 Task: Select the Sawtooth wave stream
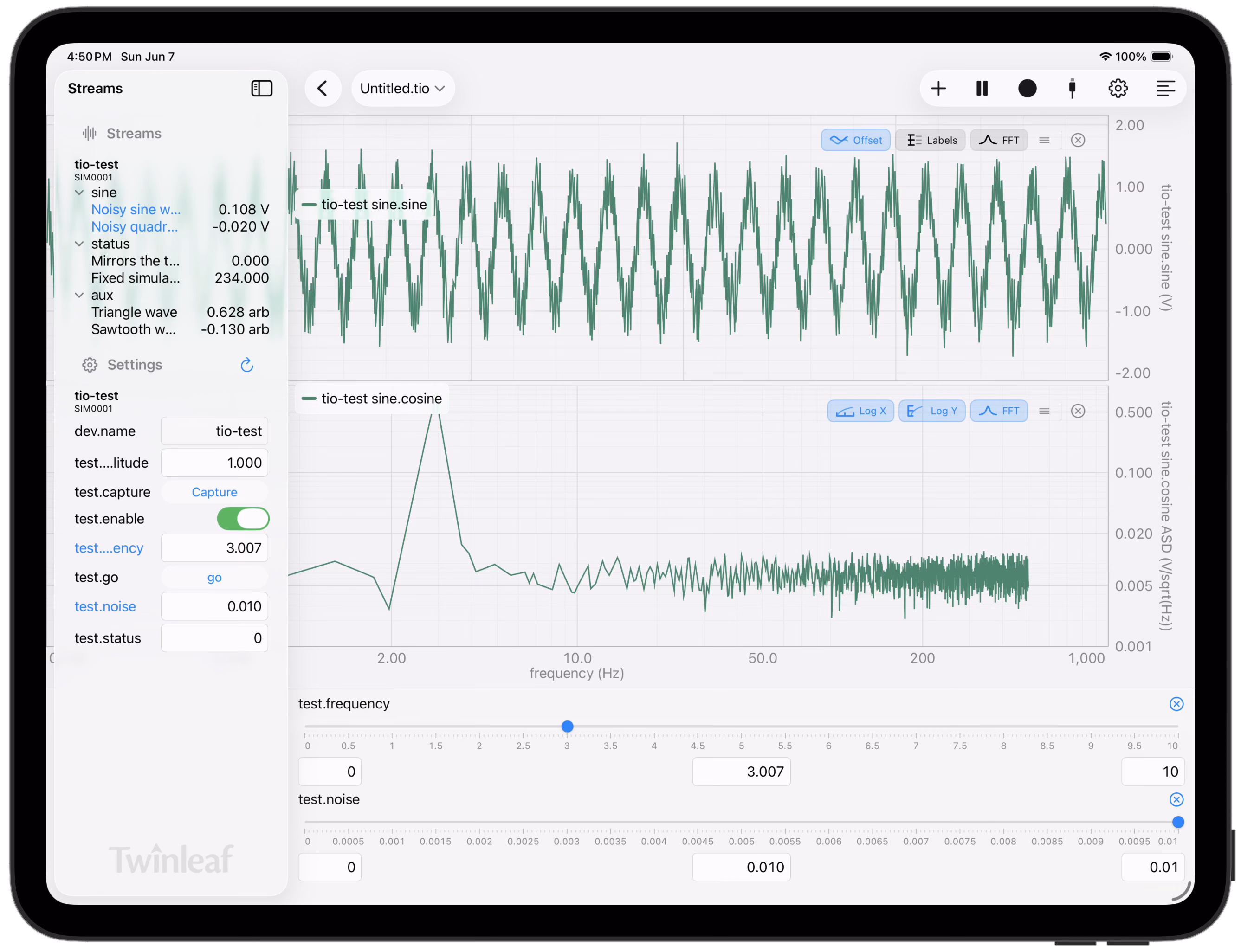(x=180, y=329)
